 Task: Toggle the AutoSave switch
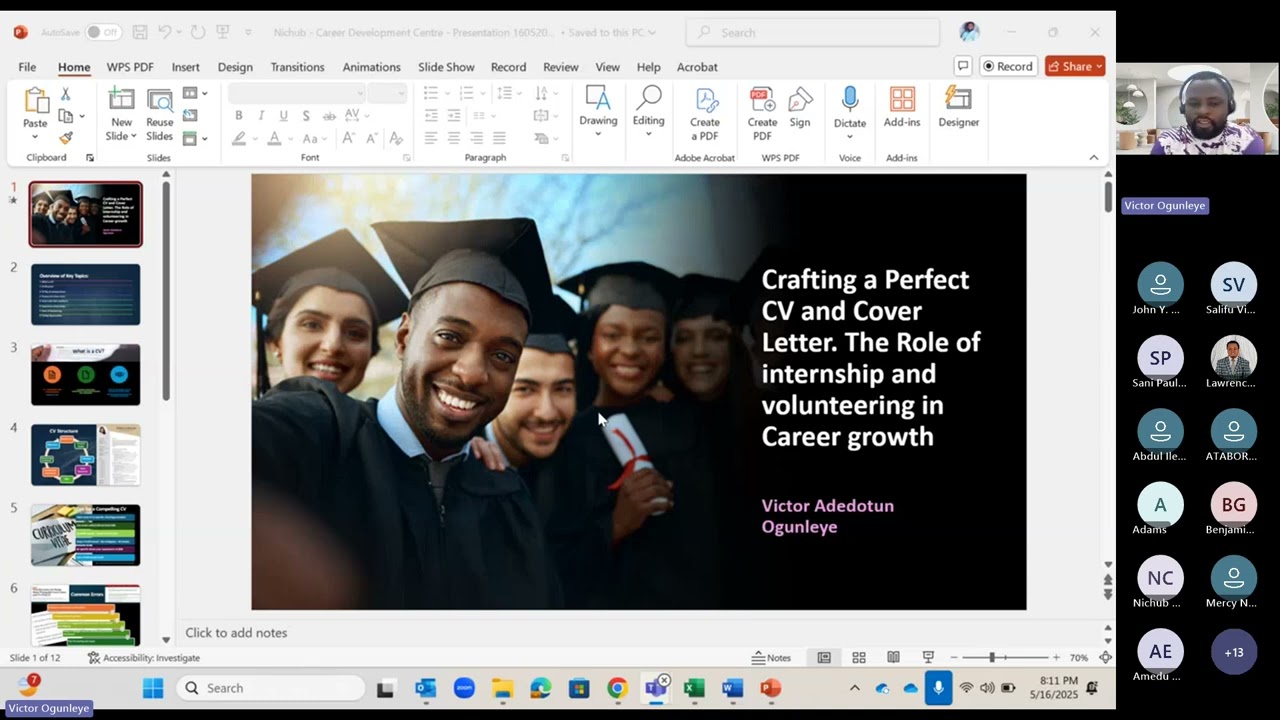(x=103, y=32)
